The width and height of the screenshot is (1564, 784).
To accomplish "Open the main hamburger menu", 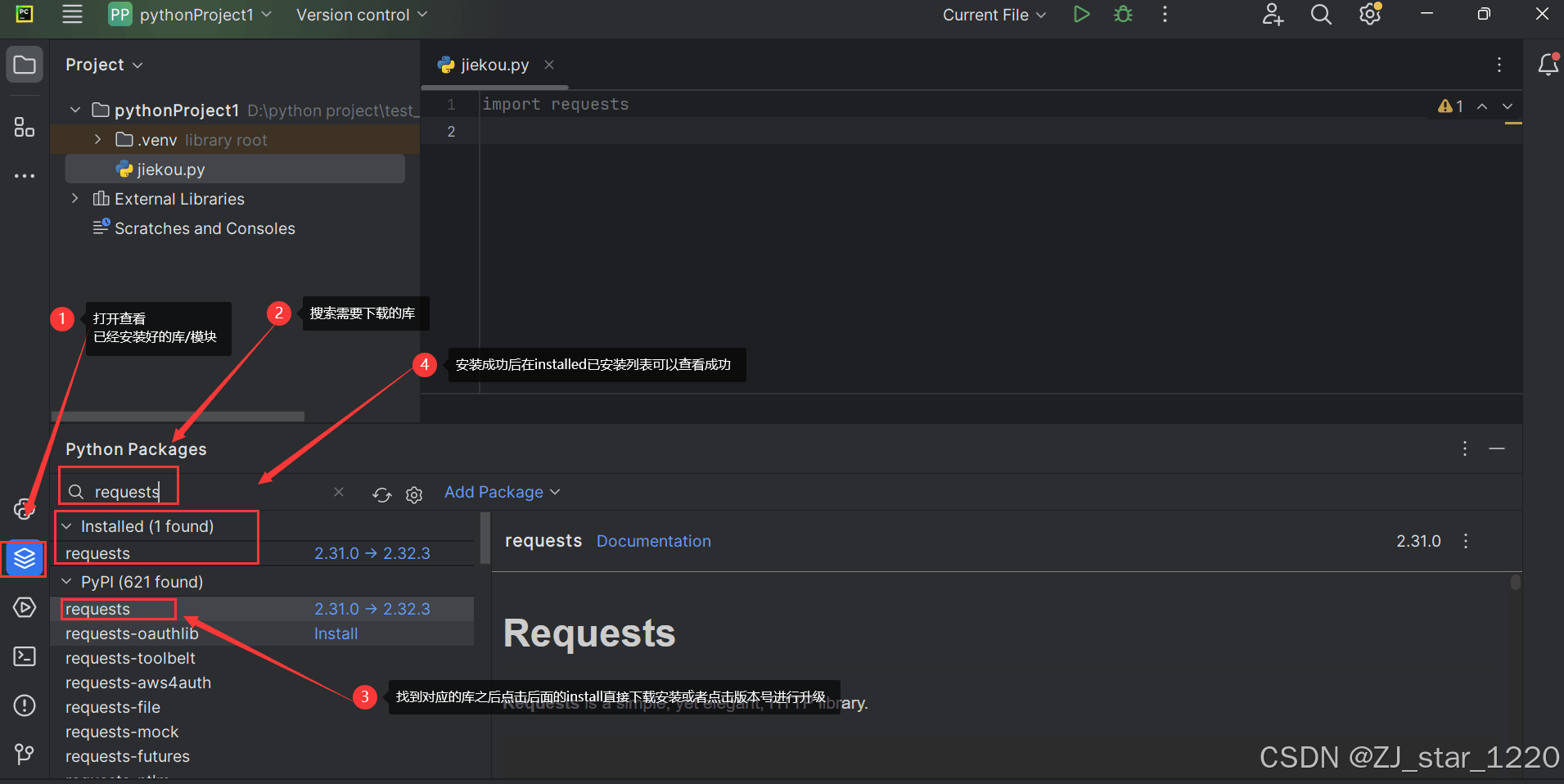I will pyautogui.click(x=72, y=15).
